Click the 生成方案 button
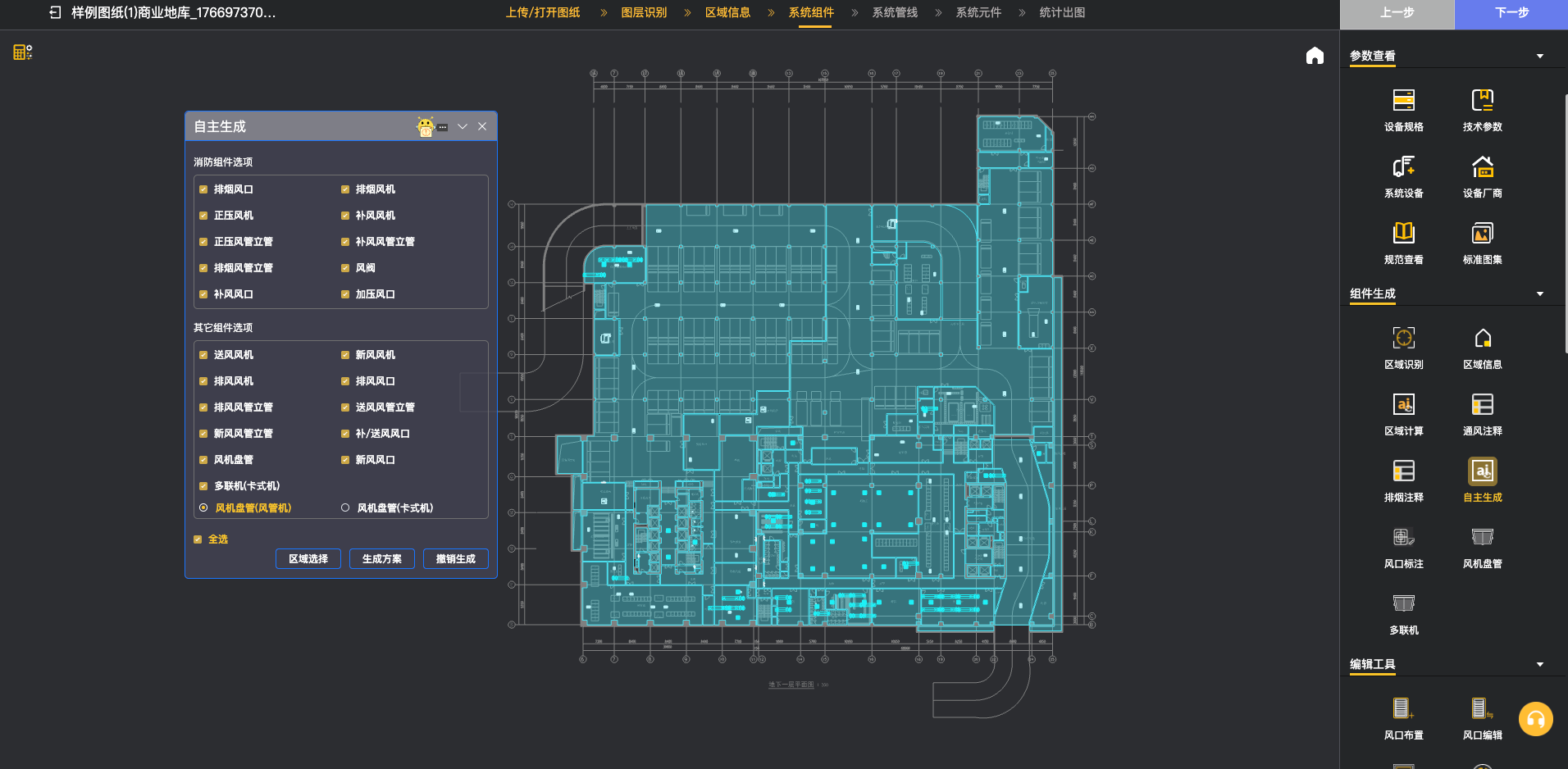This screenshot has width=1568, height=769. 381,559
